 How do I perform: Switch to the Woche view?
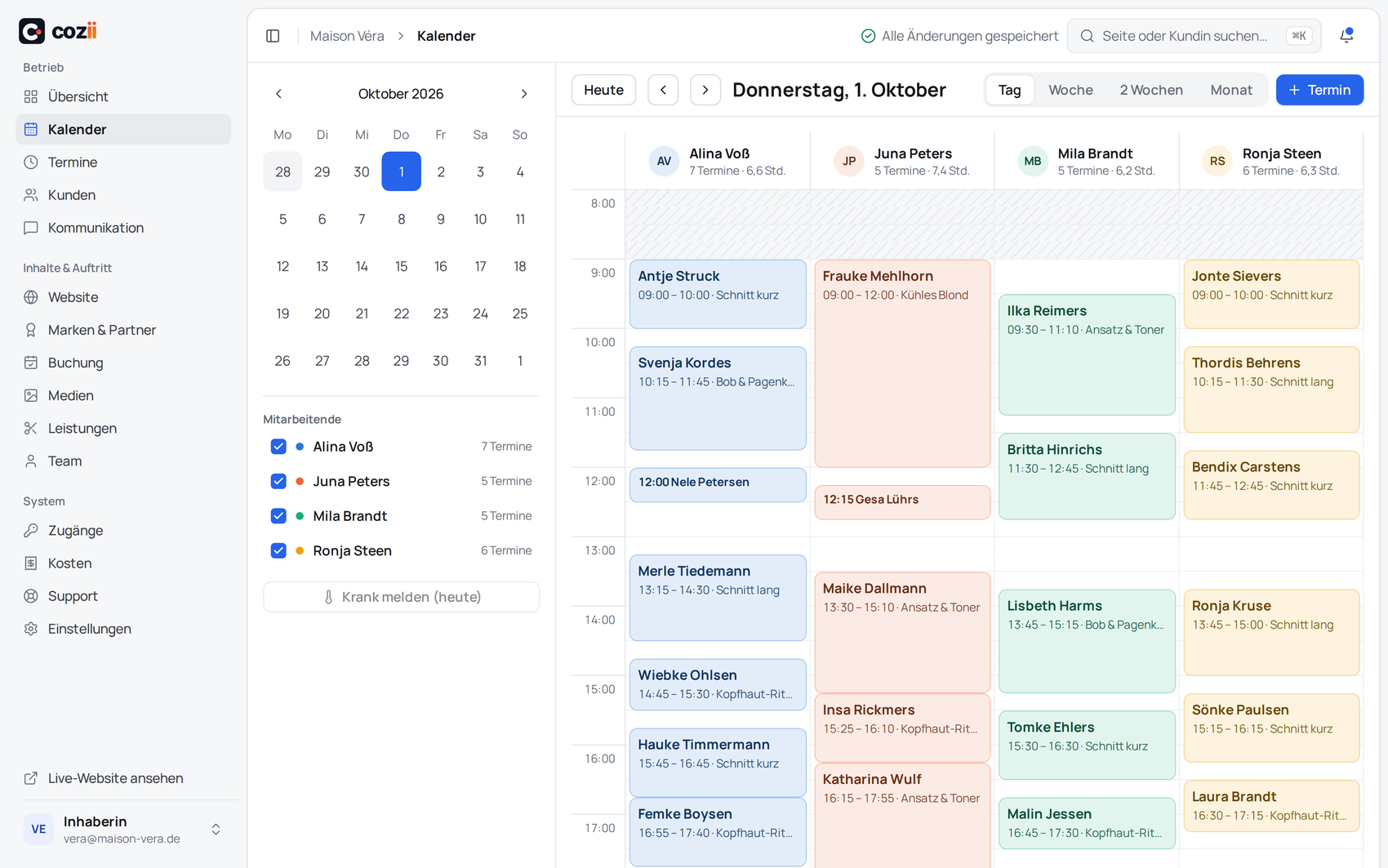tap(1070, 90)
